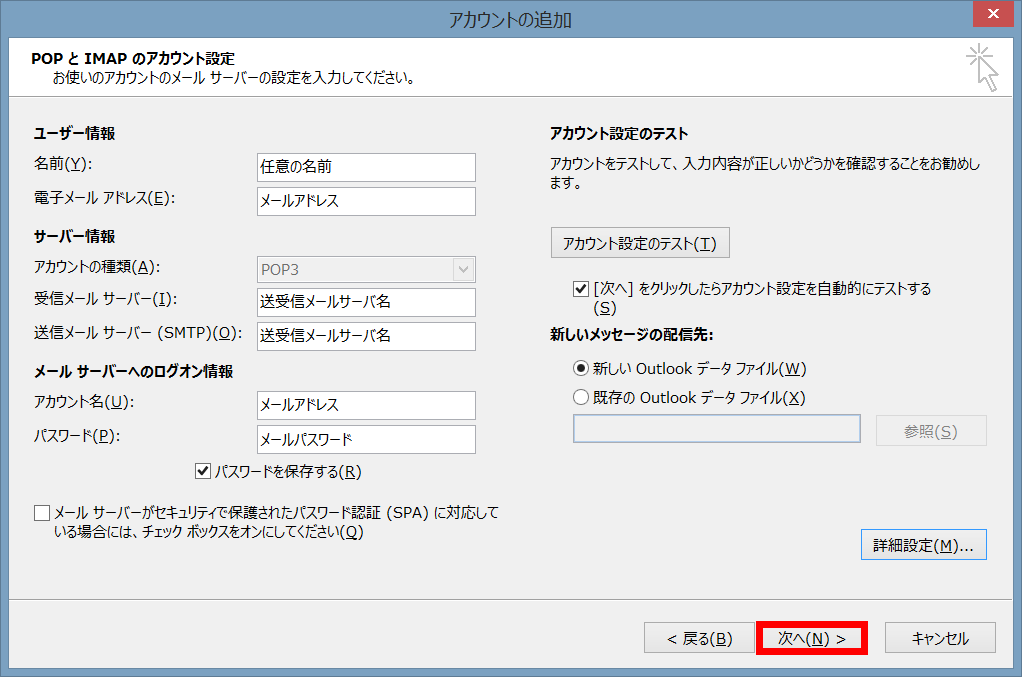Image resolution: width=1022 pixels, height=677 pixels.
Task: Select 新しい Outlook データ ファイル option
Action: 581,368
